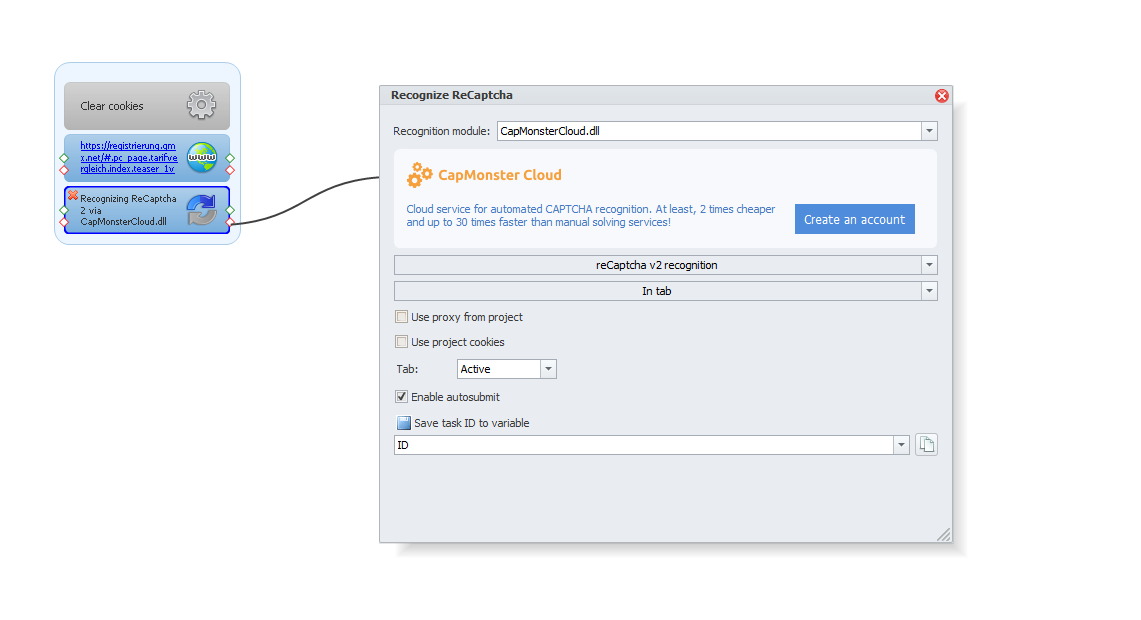Viewport: 1141px width, 620px height.
Task: Open the registrierung.gmx.net URL link
Action: pyautogui.click(x=129, y=157)
